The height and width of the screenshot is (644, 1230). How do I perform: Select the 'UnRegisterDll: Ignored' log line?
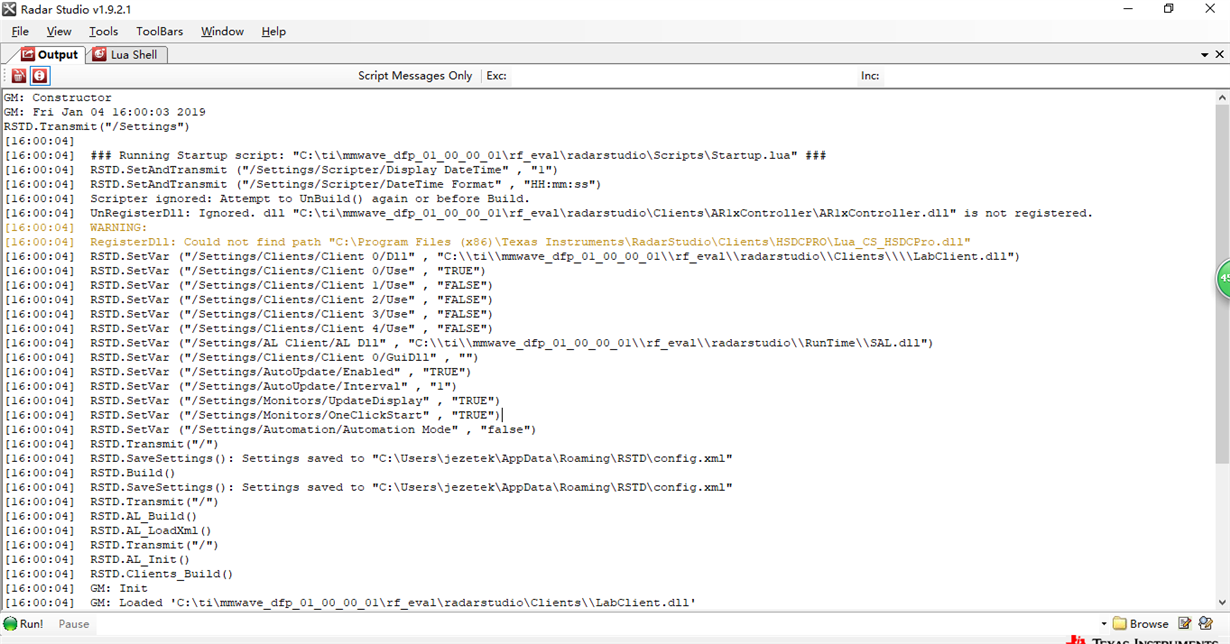click(x=548, y=214)
